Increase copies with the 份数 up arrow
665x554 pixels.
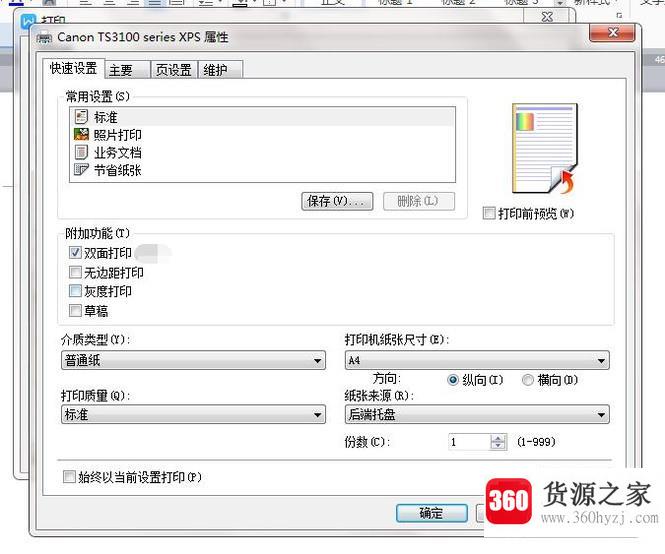point(498,438)
